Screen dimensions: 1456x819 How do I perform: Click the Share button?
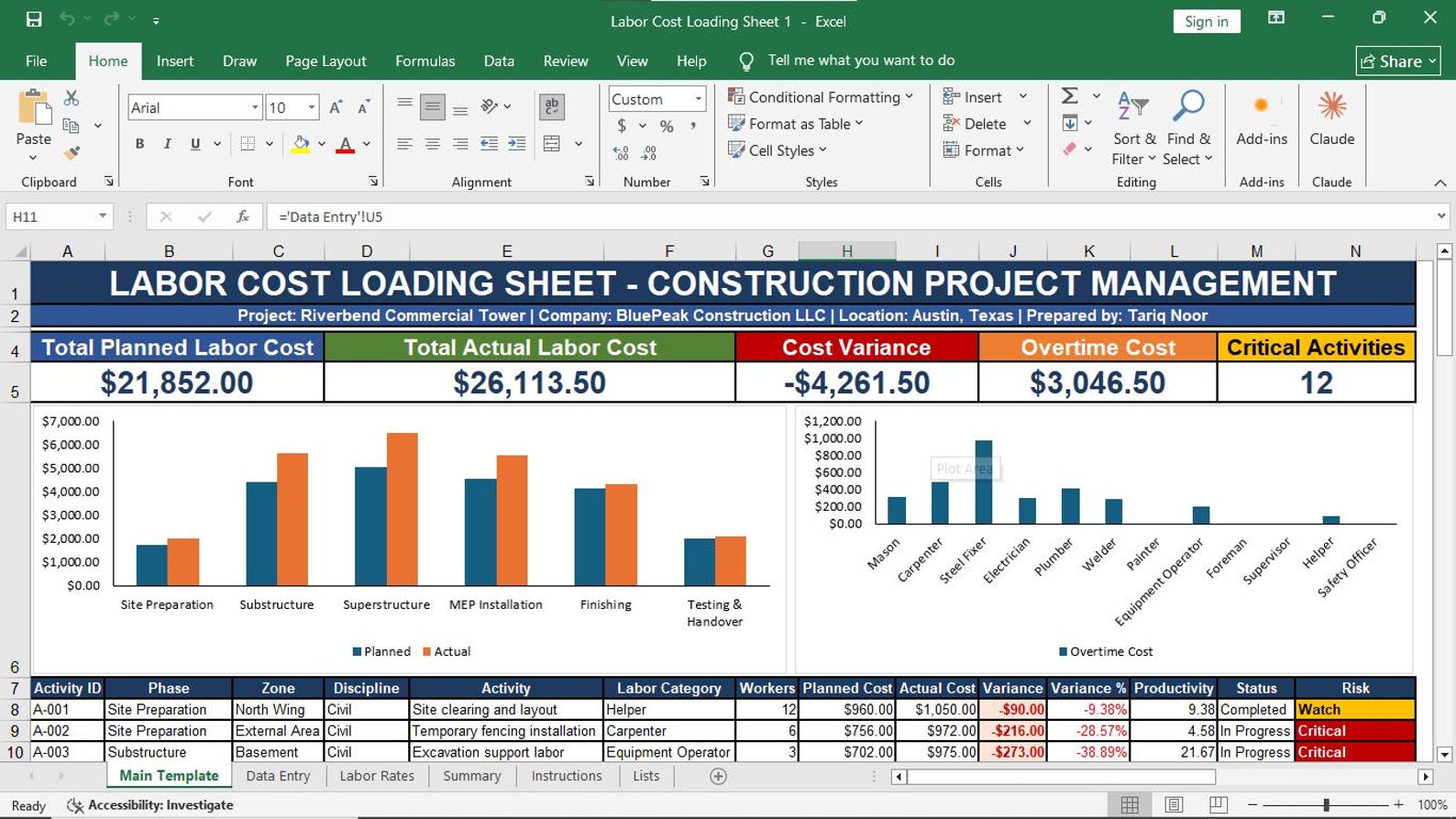pos(1397,61)
